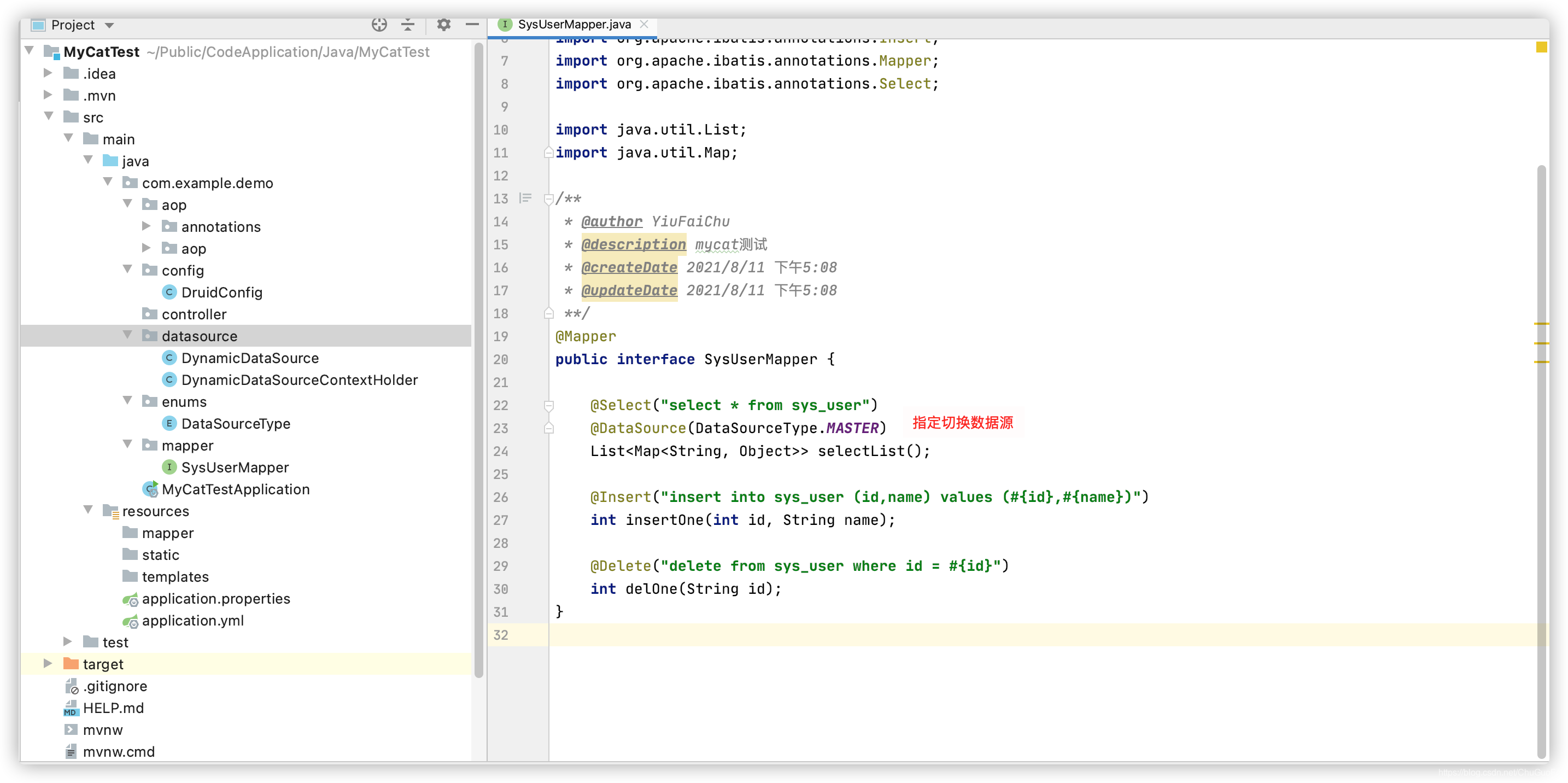Hide the Project tool window
The width and height of the screenshot is (1568, 783).
tap(472, 25)
